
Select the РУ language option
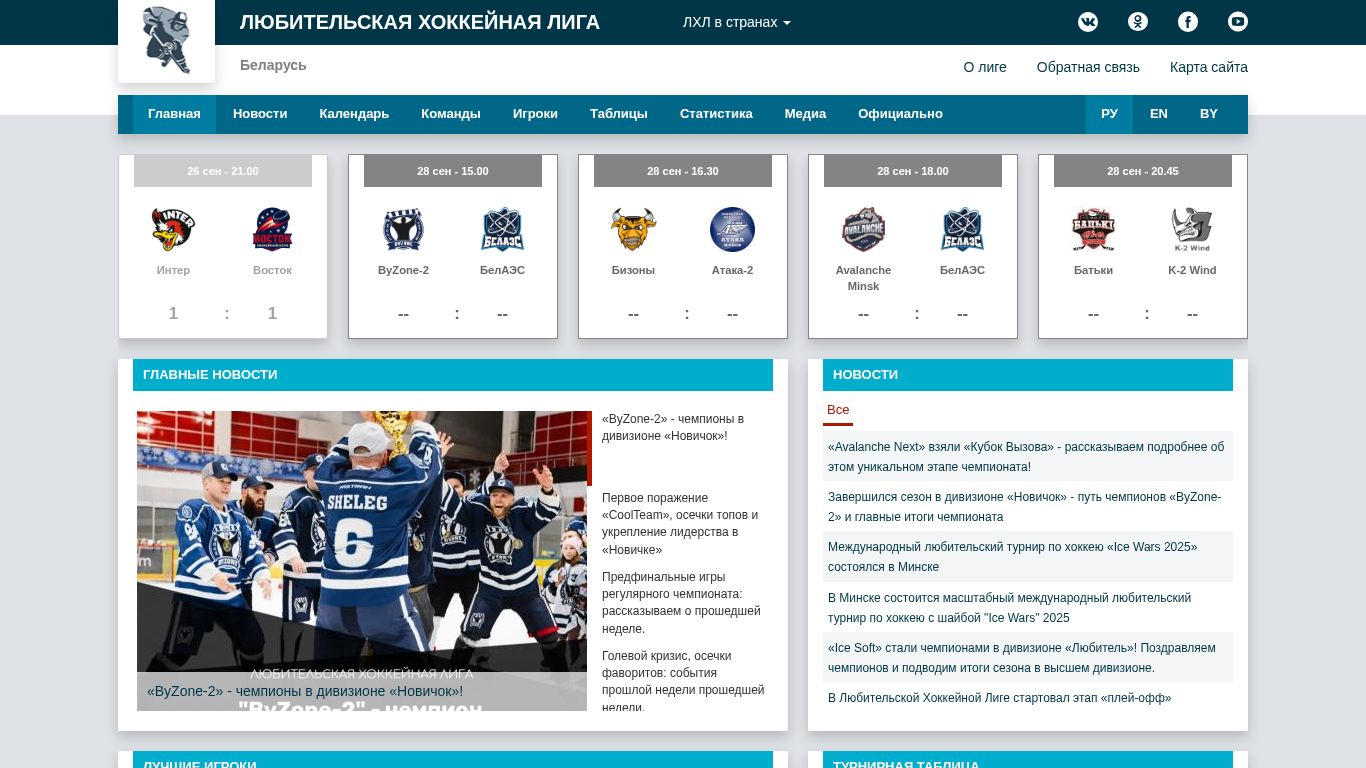point(1109,114)
